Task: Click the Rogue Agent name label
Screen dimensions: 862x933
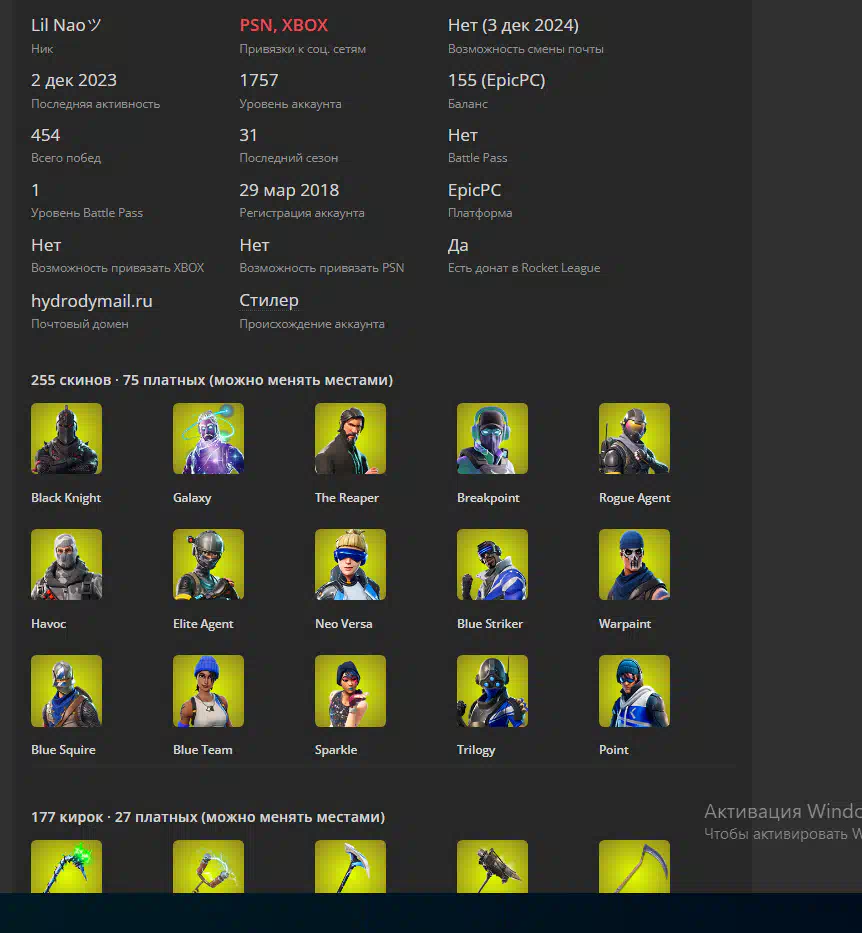Action: click(634, 498)
